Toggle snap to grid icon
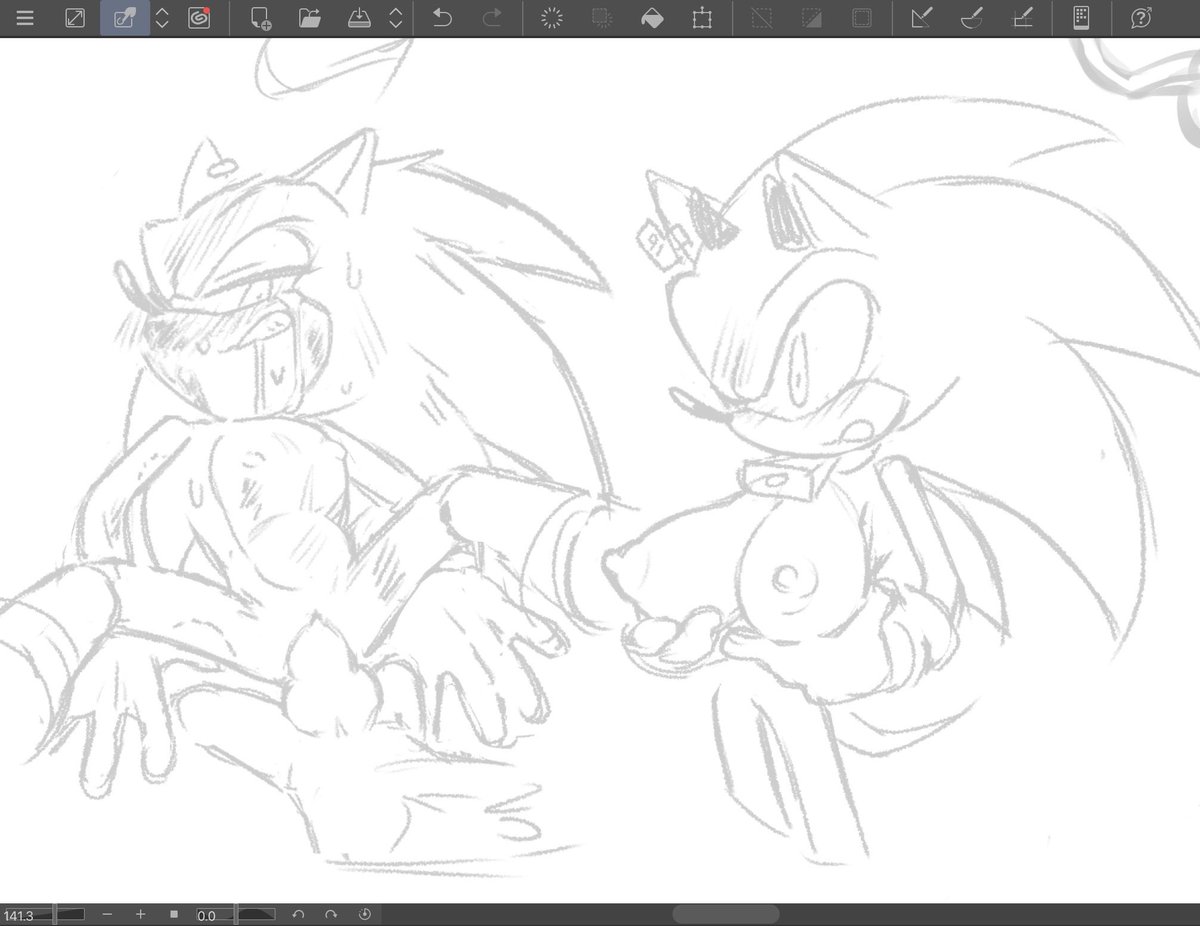The width and height of the screenshot is (1200, 926). [x=1022, y=18]
